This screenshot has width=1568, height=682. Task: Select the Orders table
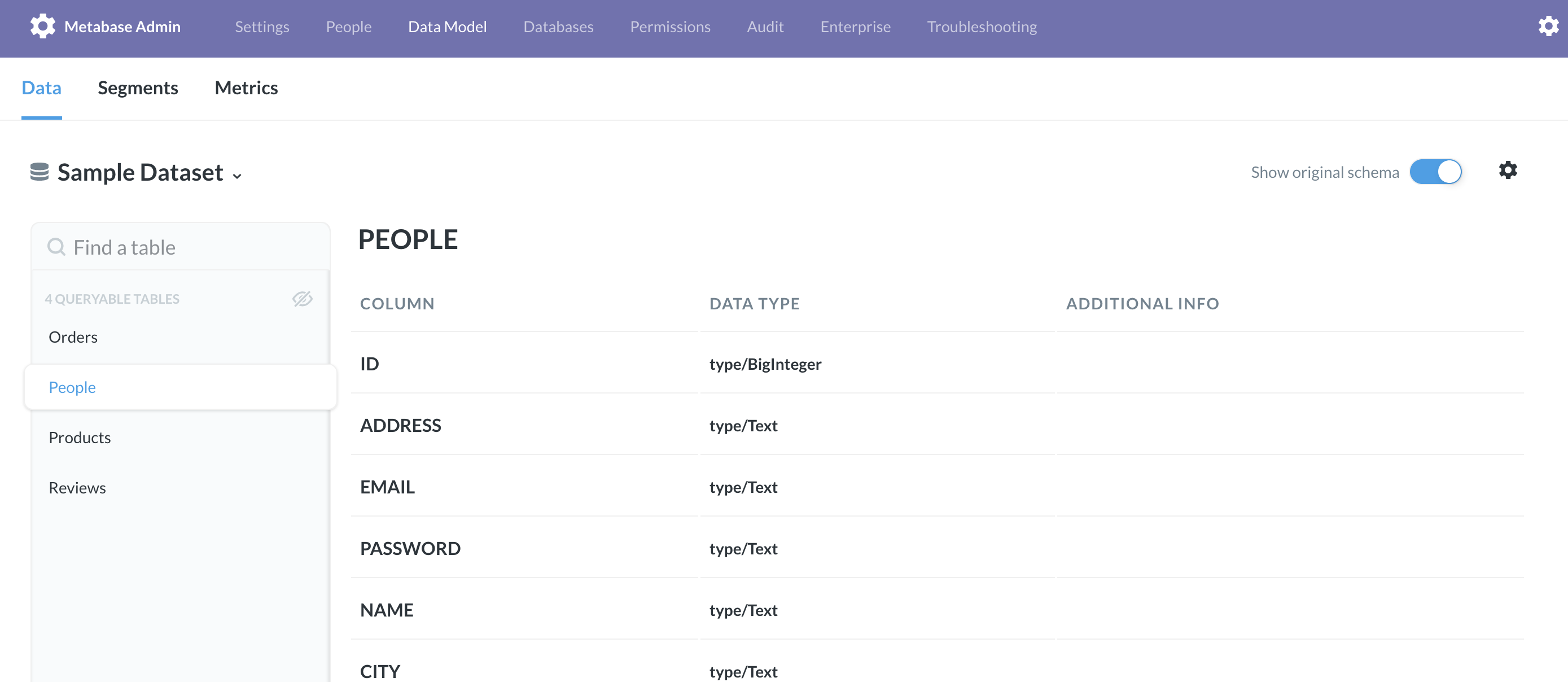pos(73,336)
